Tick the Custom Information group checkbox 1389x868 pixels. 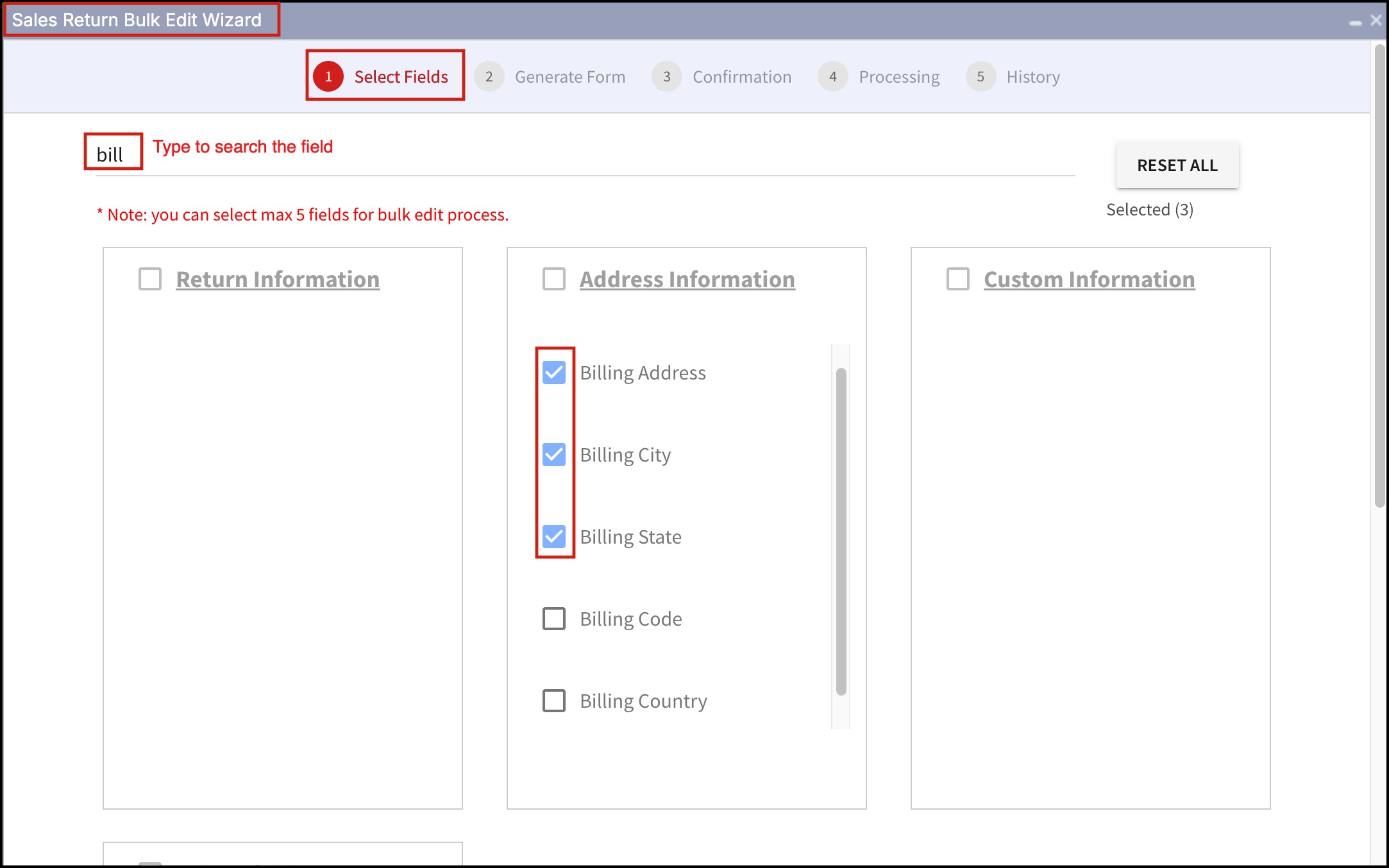point(958,280)
